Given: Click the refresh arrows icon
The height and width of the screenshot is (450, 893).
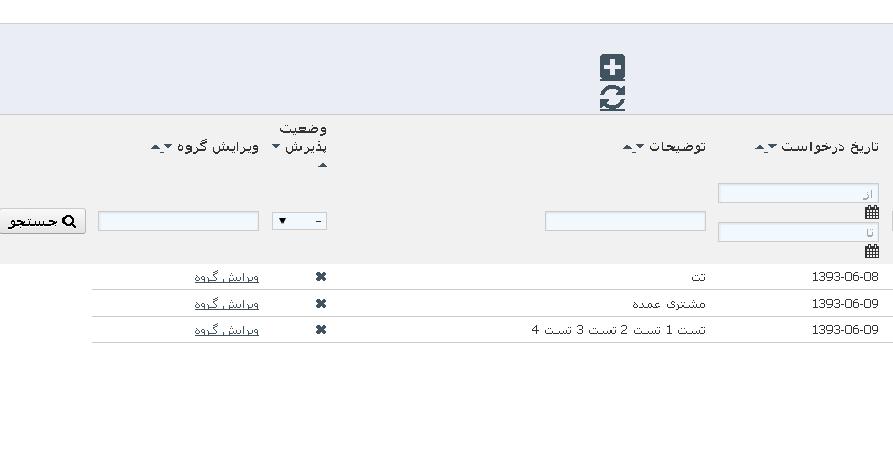Looking at the screenshot, I should pos(612,97).
